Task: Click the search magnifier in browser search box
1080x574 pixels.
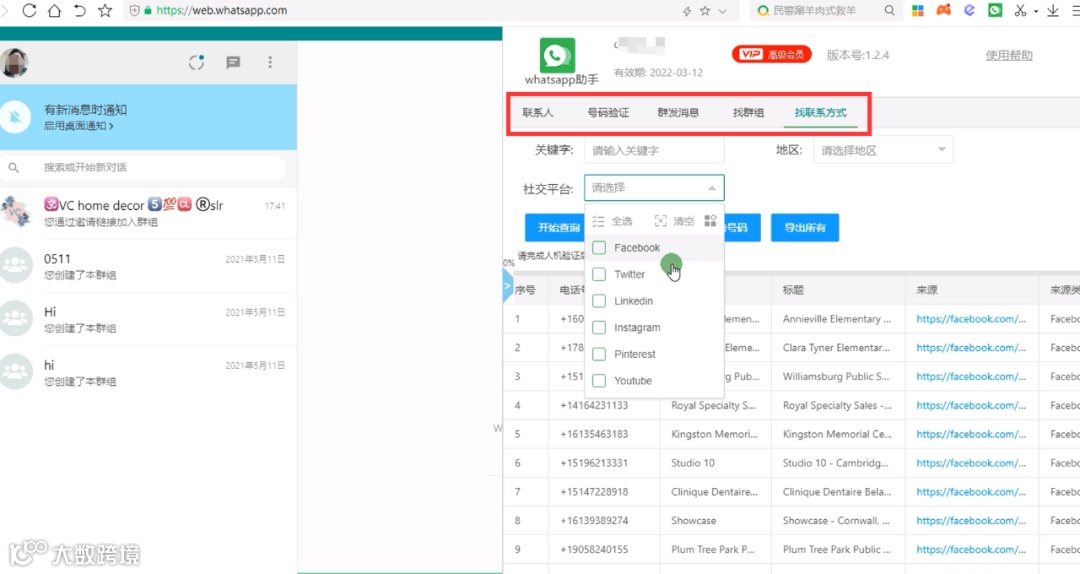Action: (889, 10)
